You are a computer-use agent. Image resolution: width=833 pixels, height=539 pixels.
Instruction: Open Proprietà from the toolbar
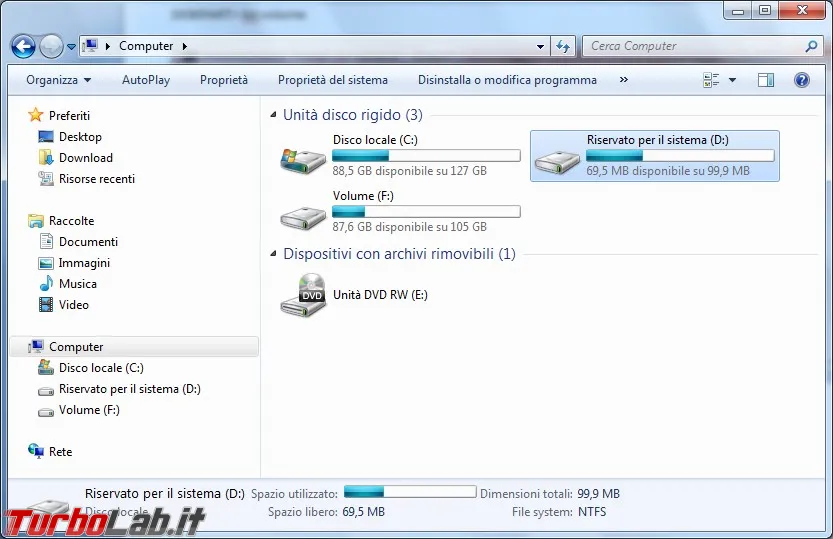coord(224,80)
